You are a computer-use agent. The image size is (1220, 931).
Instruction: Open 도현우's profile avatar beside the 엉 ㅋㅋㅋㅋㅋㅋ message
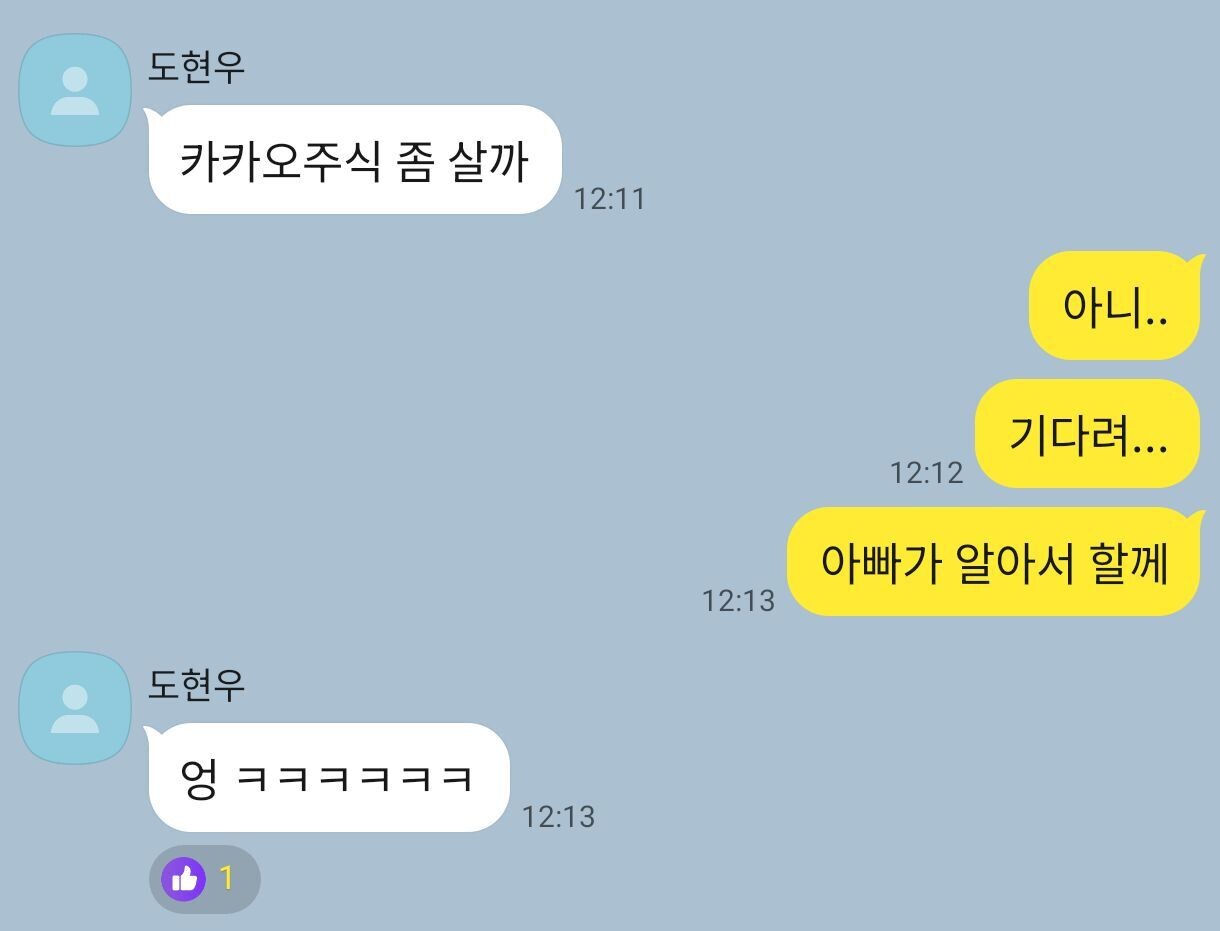(x=75, y=708)
